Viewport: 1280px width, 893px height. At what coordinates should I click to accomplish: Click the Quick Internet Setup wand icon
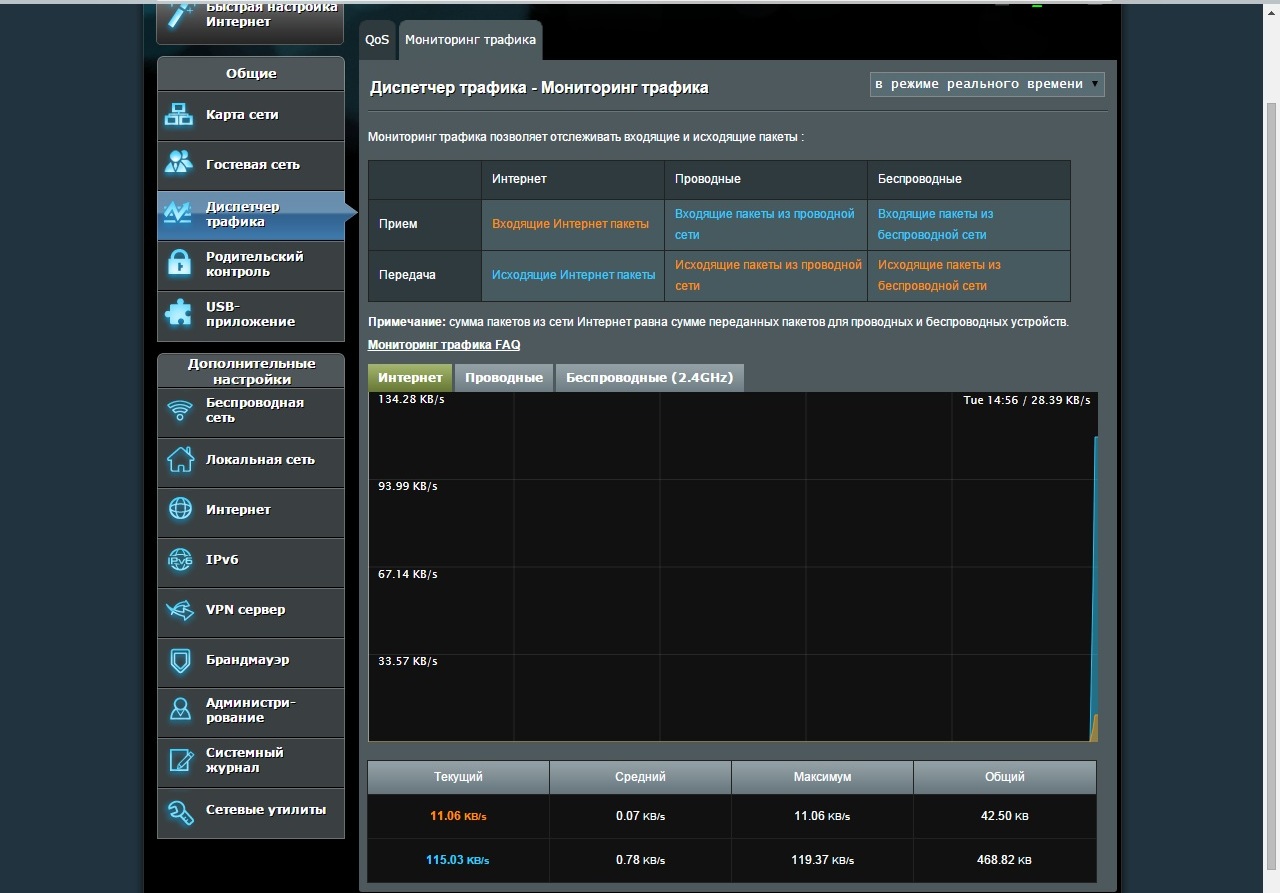(180, 16)
